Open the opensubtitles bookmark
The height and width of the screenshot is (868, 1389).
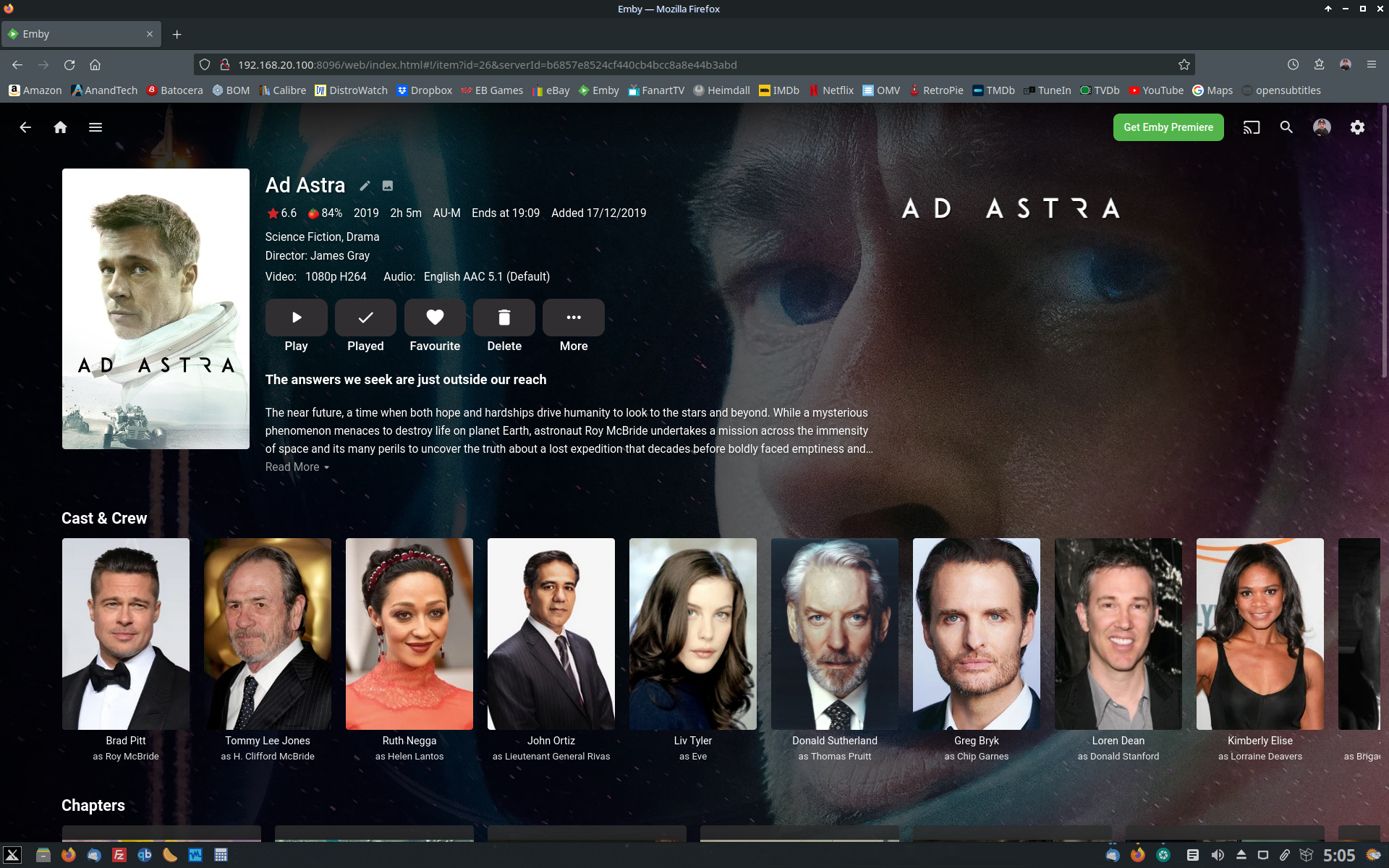pyautogui.click(x=1281, y=90)
